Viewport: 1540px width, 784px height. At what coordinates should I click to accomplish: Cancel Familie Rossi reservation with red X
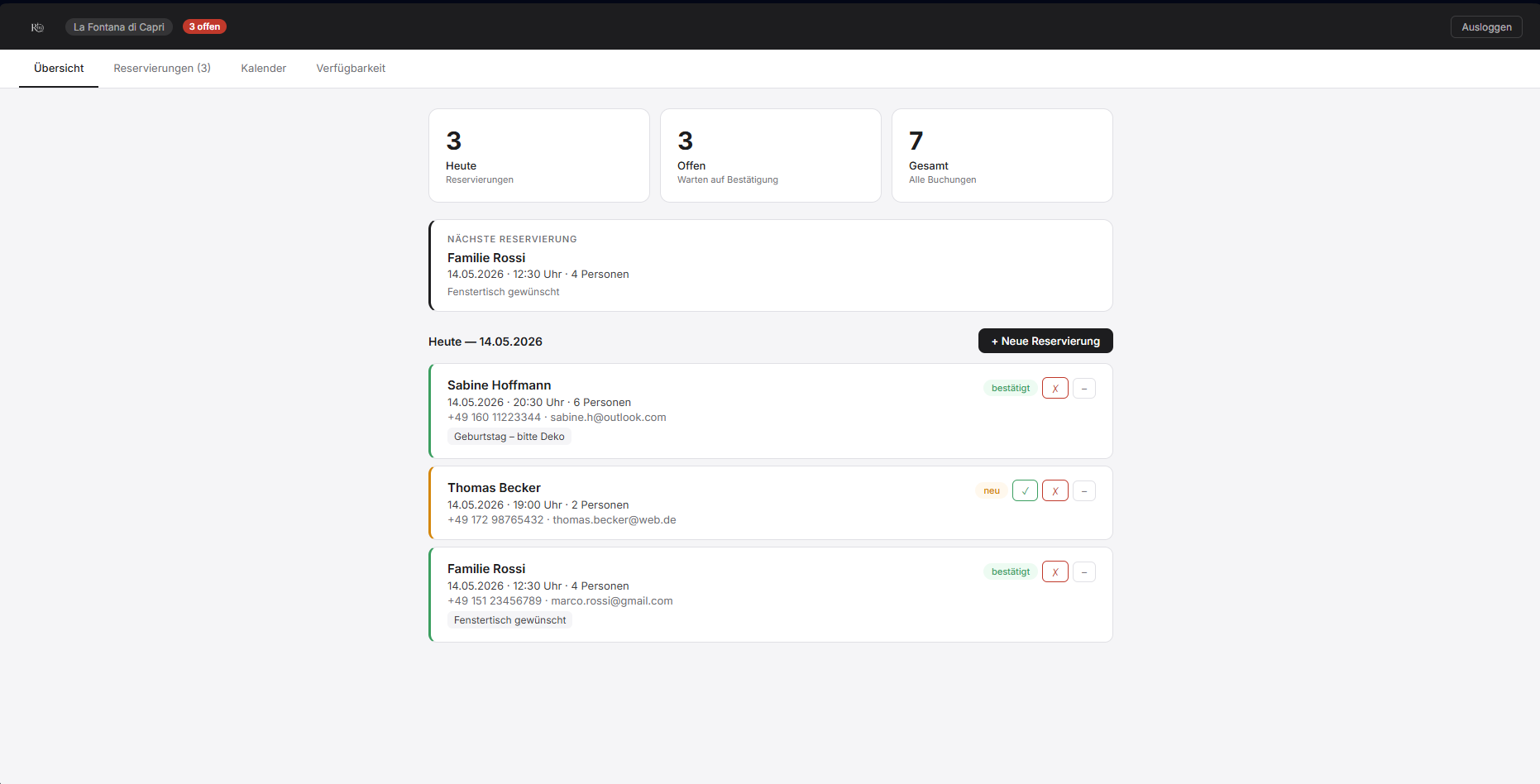coord(1055,571)
